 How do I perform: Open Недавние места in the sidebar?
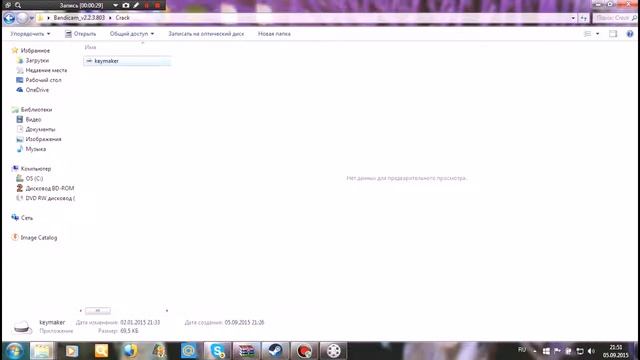pos(46,70)
